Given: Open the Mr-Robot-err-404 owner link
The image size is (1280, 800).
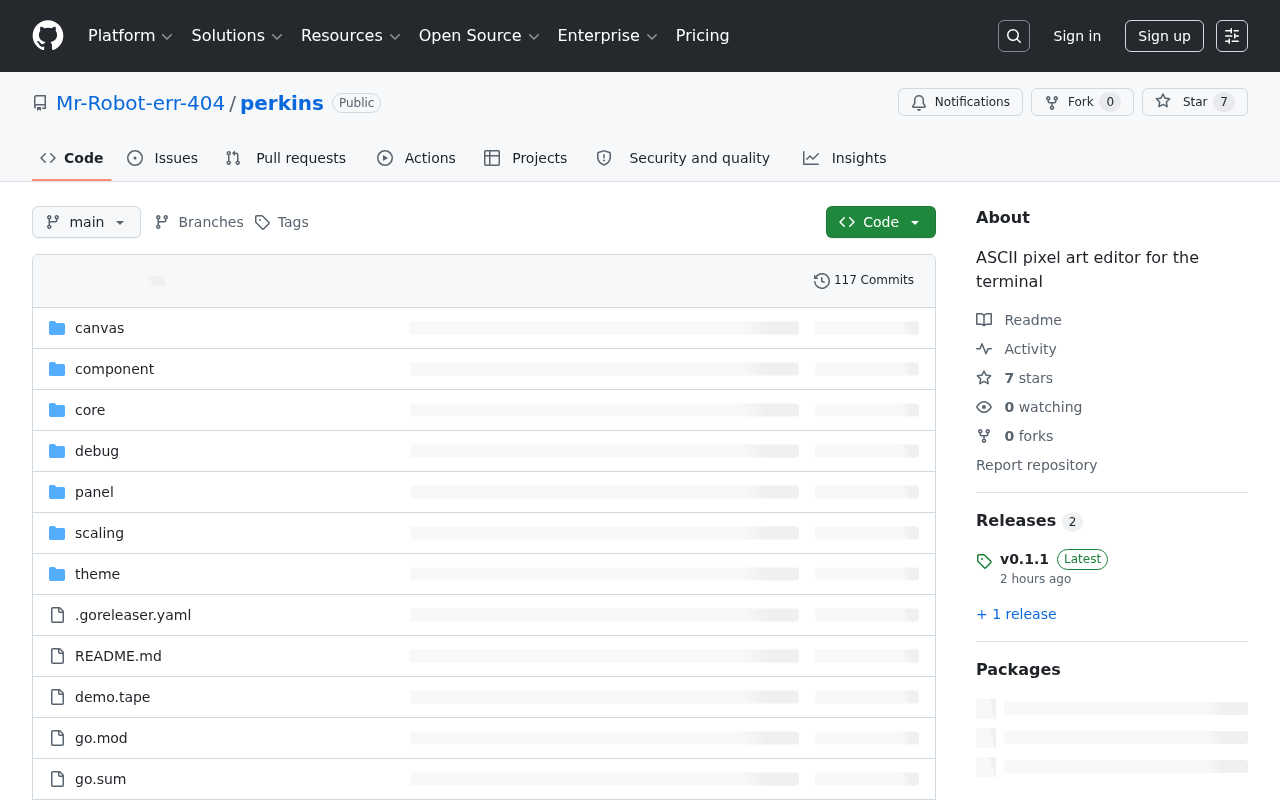Looking at the screenshot, I should tap(140, 103).
